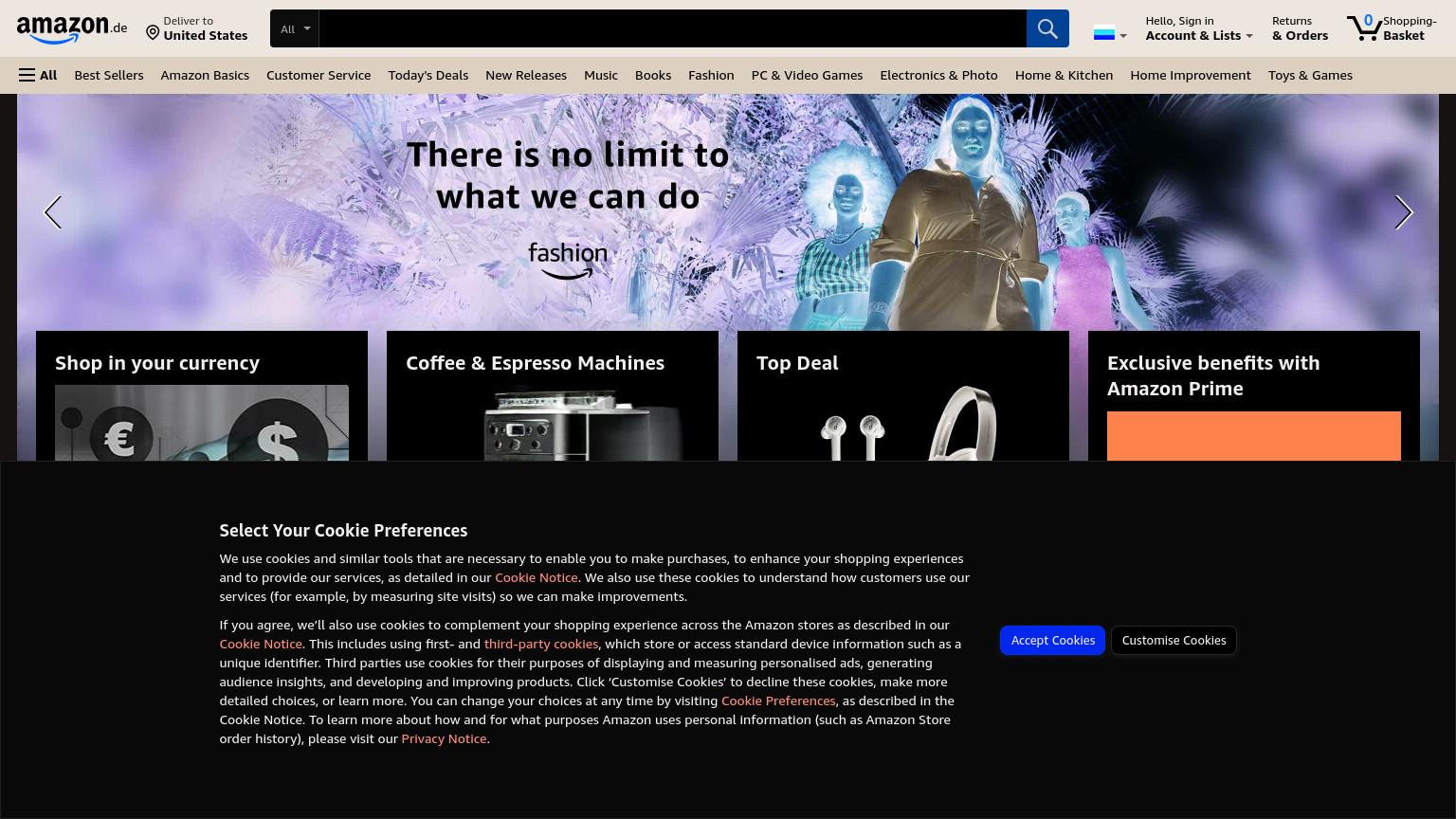Go to next banner slide arrow
Image resolution: width=1456 pixels, height=819 pixels.
1403,212
